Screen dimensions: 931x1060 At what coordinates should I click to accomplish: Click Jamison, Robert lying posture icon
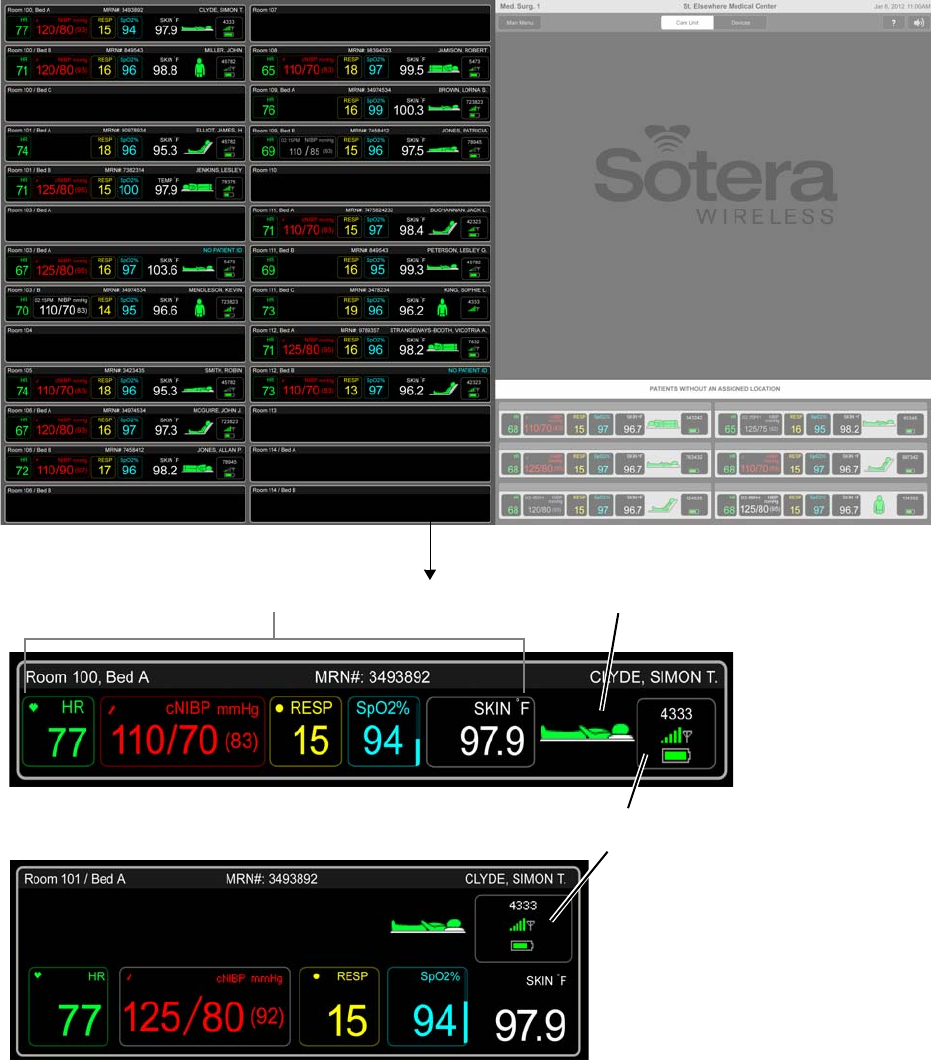[444, 69]
